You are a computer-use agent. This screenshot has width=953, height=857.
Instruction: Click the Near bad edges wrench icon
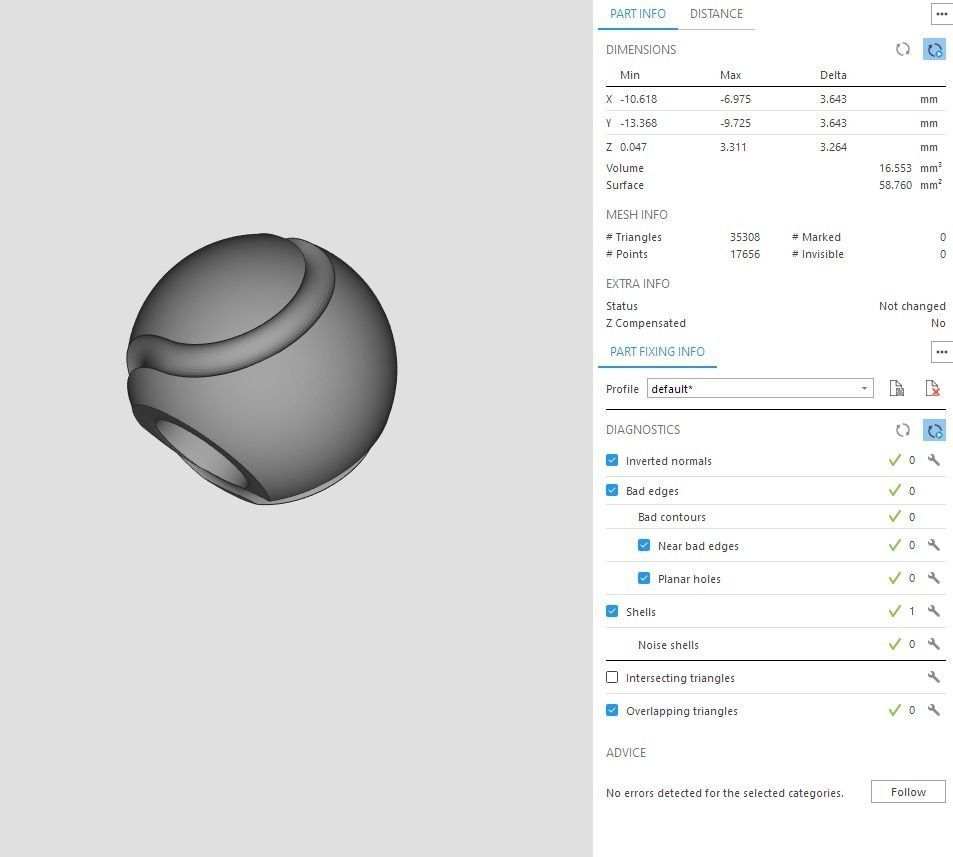(x=934, y=545)
